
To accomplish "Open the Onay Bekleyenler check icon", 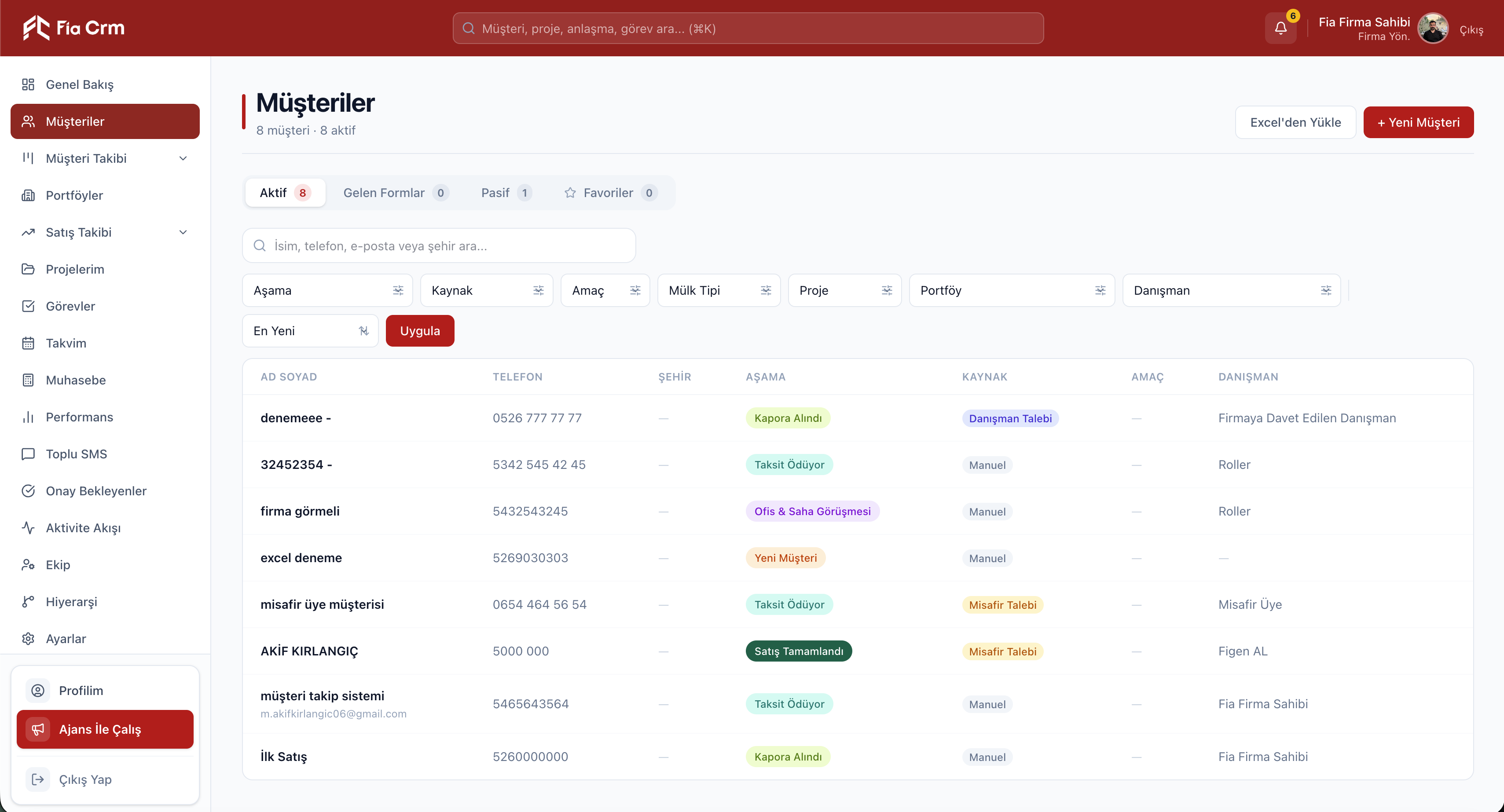I will 28,491.
